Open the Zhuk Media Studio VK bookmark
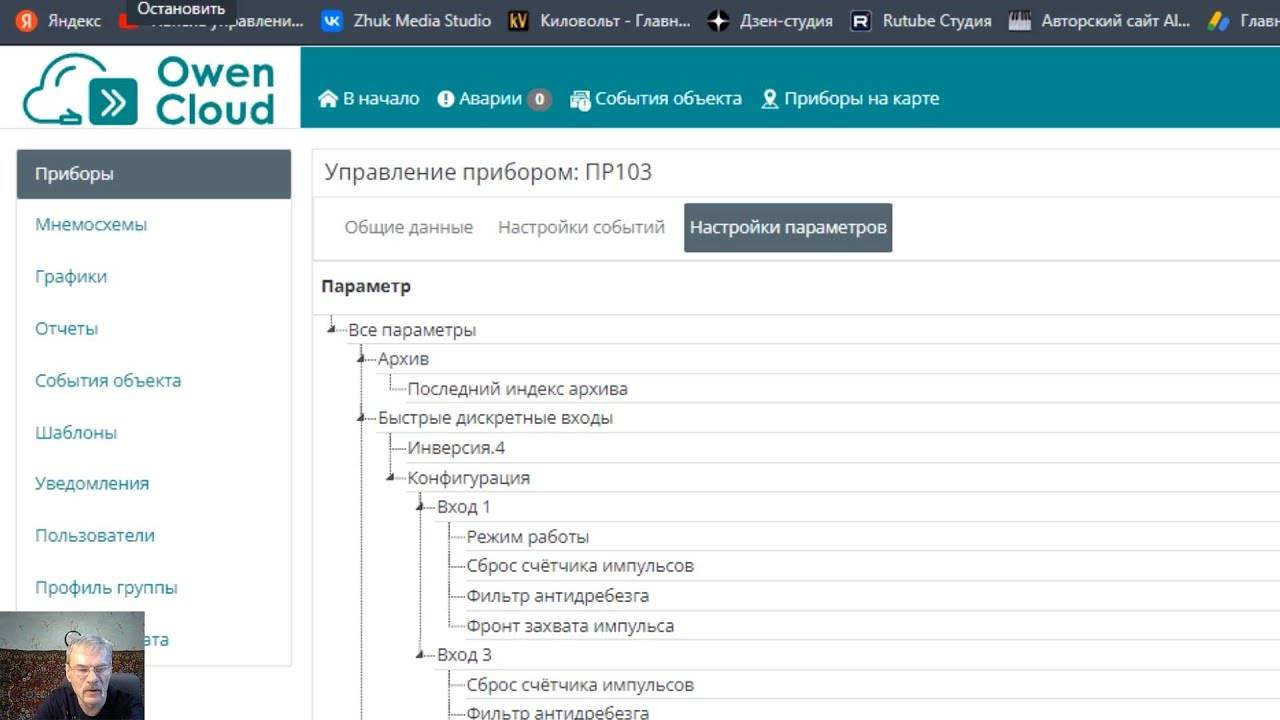The width and height of the screenshot is (1280, 720). click(332, 21)
